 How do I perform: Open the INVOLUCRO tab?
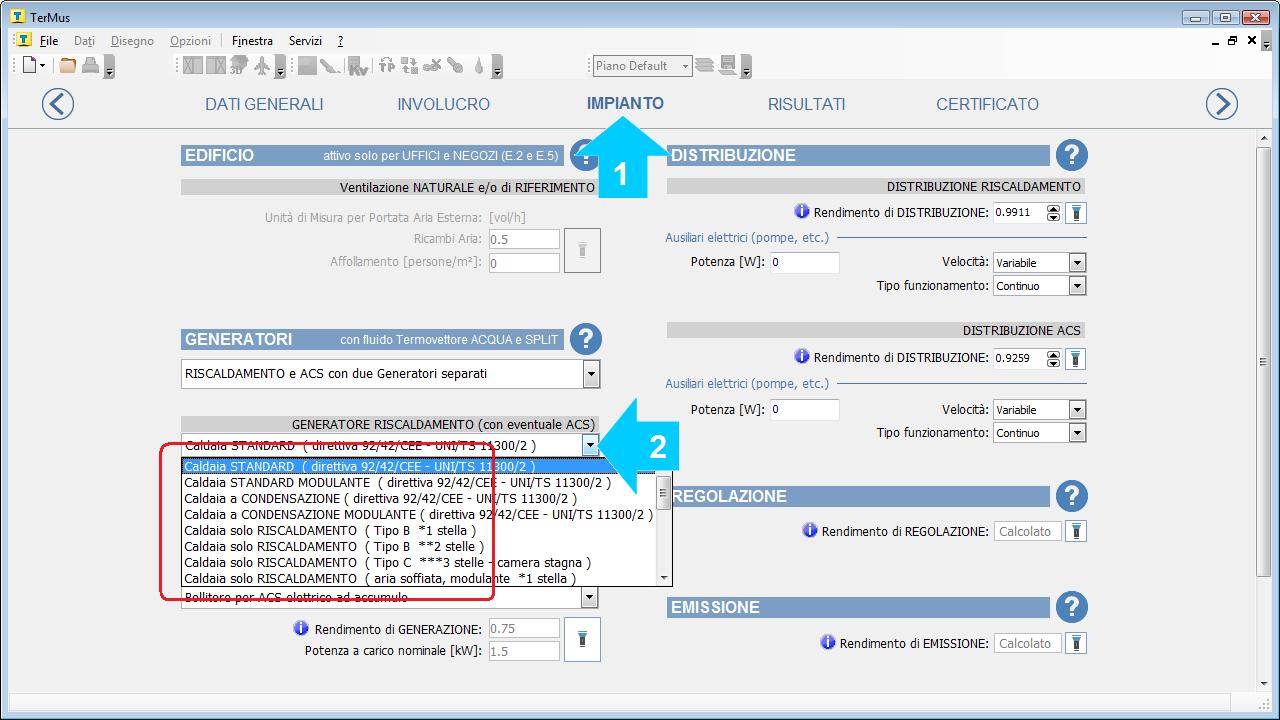tap(443, 104)
